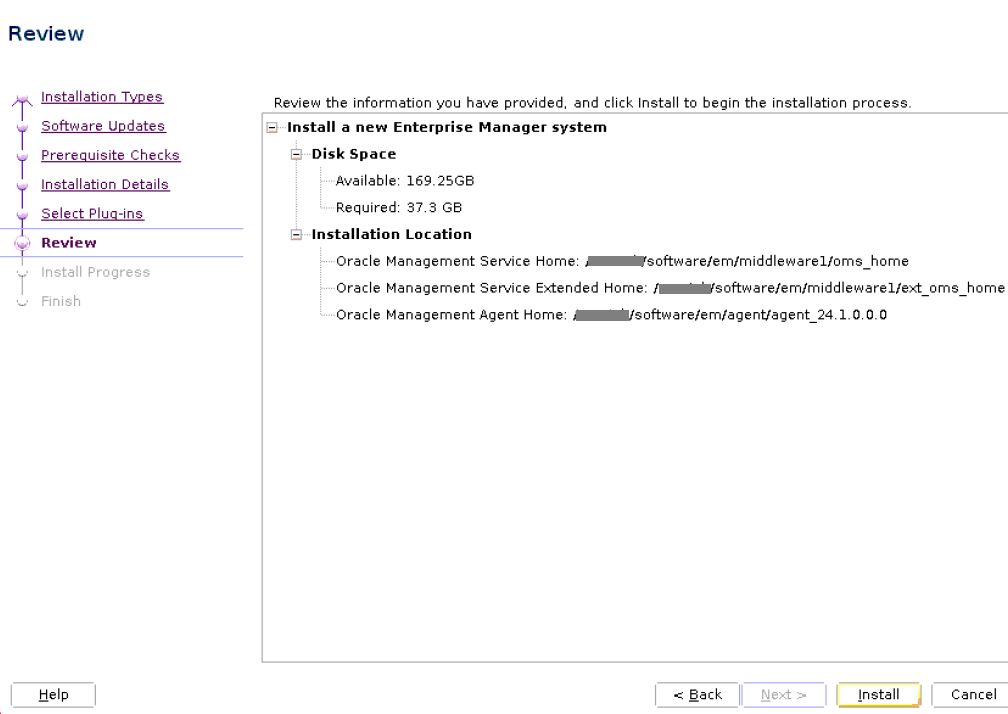Select the Review step in the sidebar
This screenshot has width=1008, height=714.
pos(69,243)
